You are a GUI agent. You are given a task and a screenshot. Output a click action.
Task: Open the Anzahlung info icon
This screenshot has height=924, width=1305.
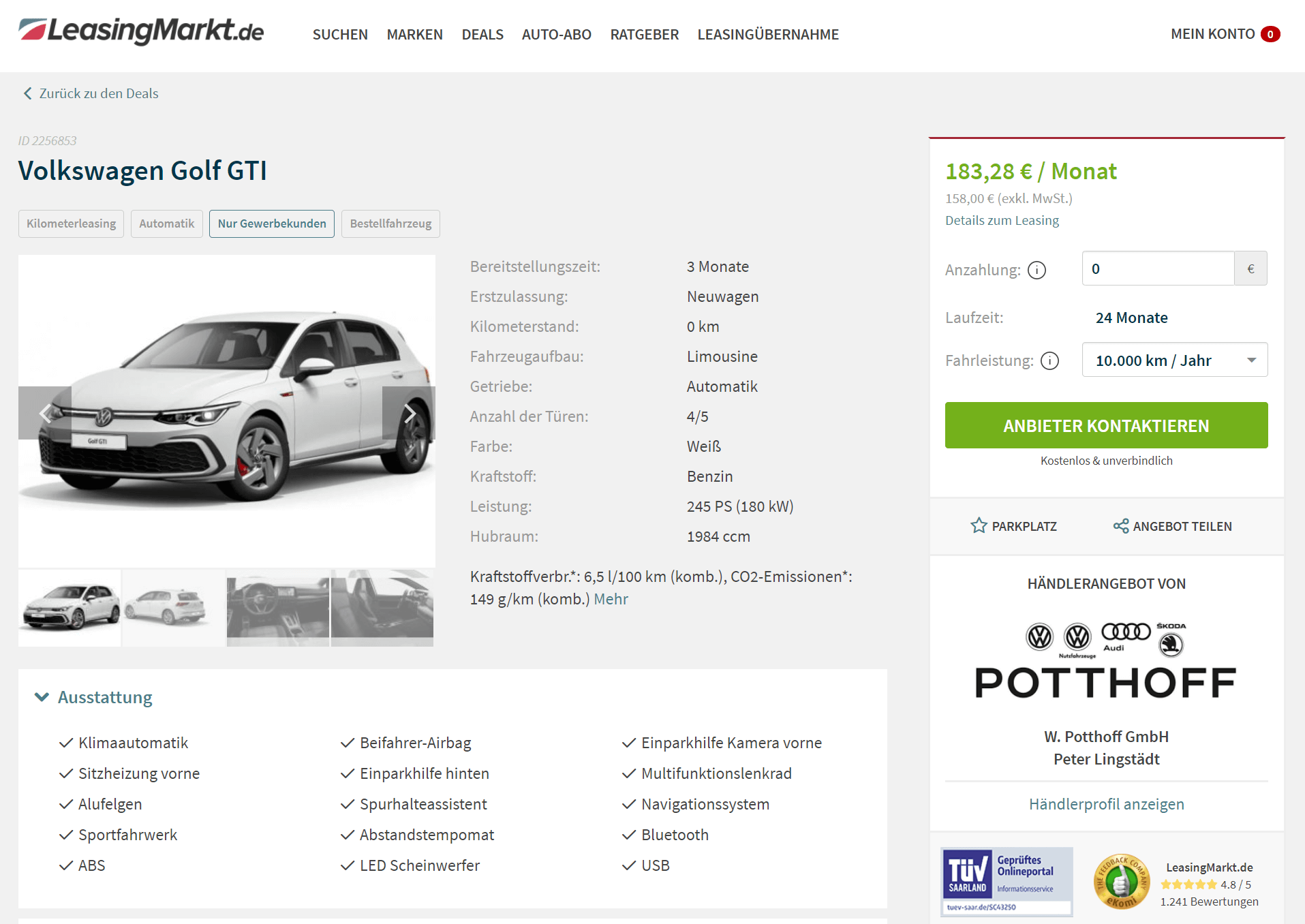point(1037,271)
